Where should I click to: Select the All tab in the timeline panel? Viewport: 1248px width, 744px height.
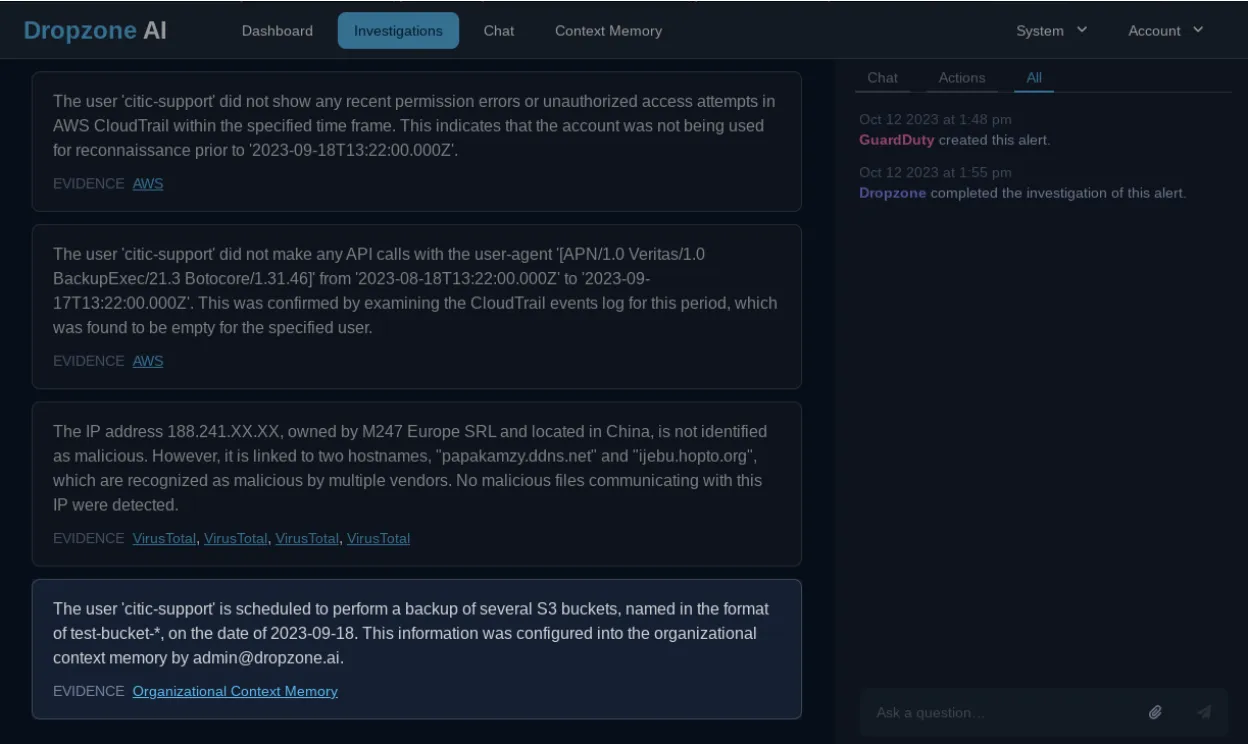1034,77
